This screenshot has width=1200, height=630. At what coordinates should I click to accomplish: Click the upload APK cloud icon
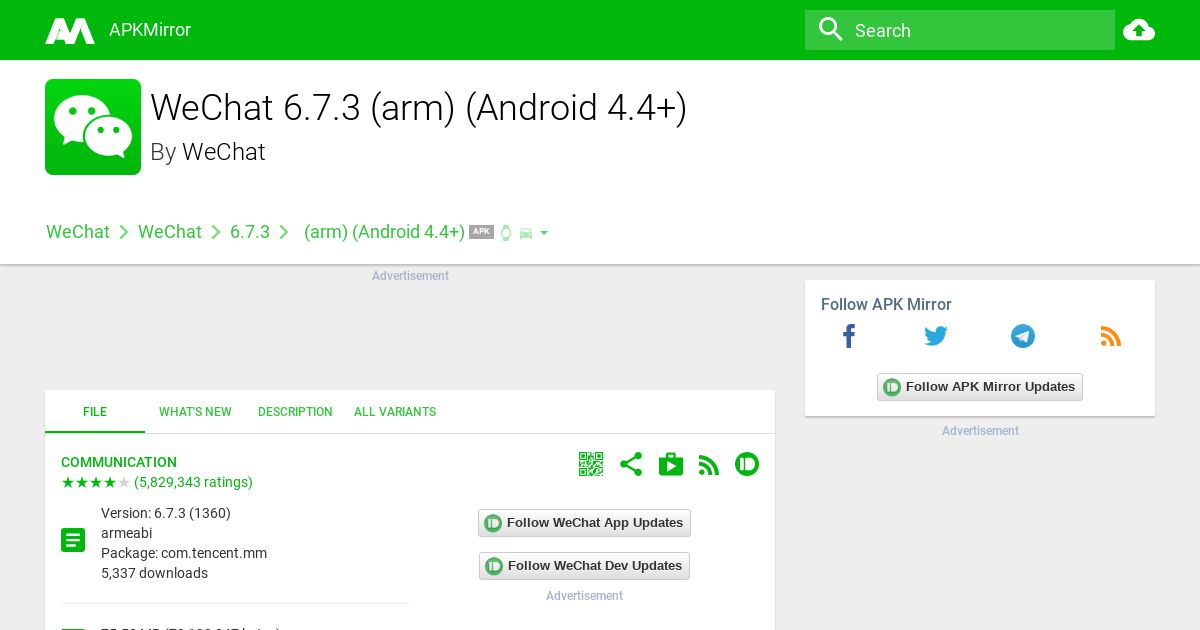tap(1139, 30)
